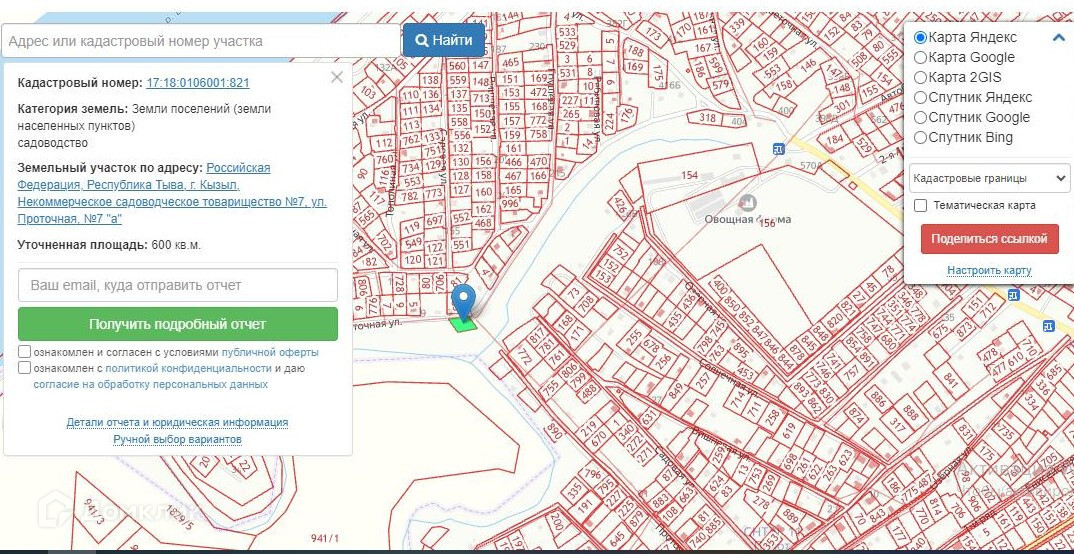
Task: Open cadastral number link 17:18:0106001:821
Action: point(197,83)
